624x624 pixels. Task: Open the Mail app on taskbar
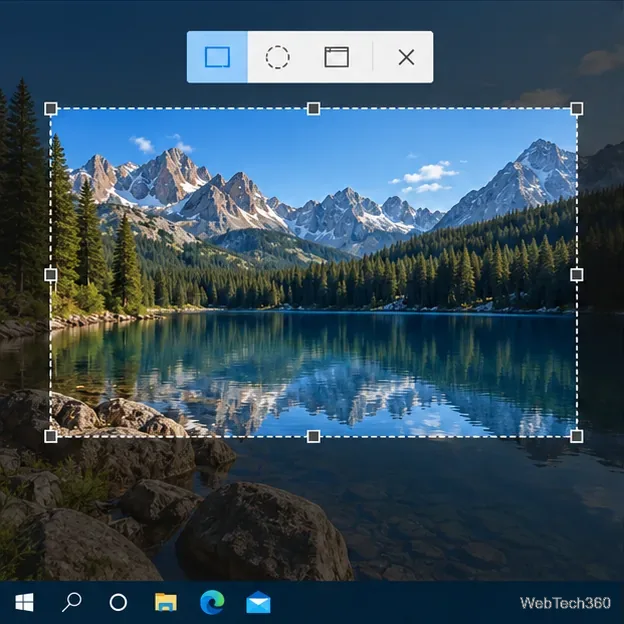[x=258, y=602]
